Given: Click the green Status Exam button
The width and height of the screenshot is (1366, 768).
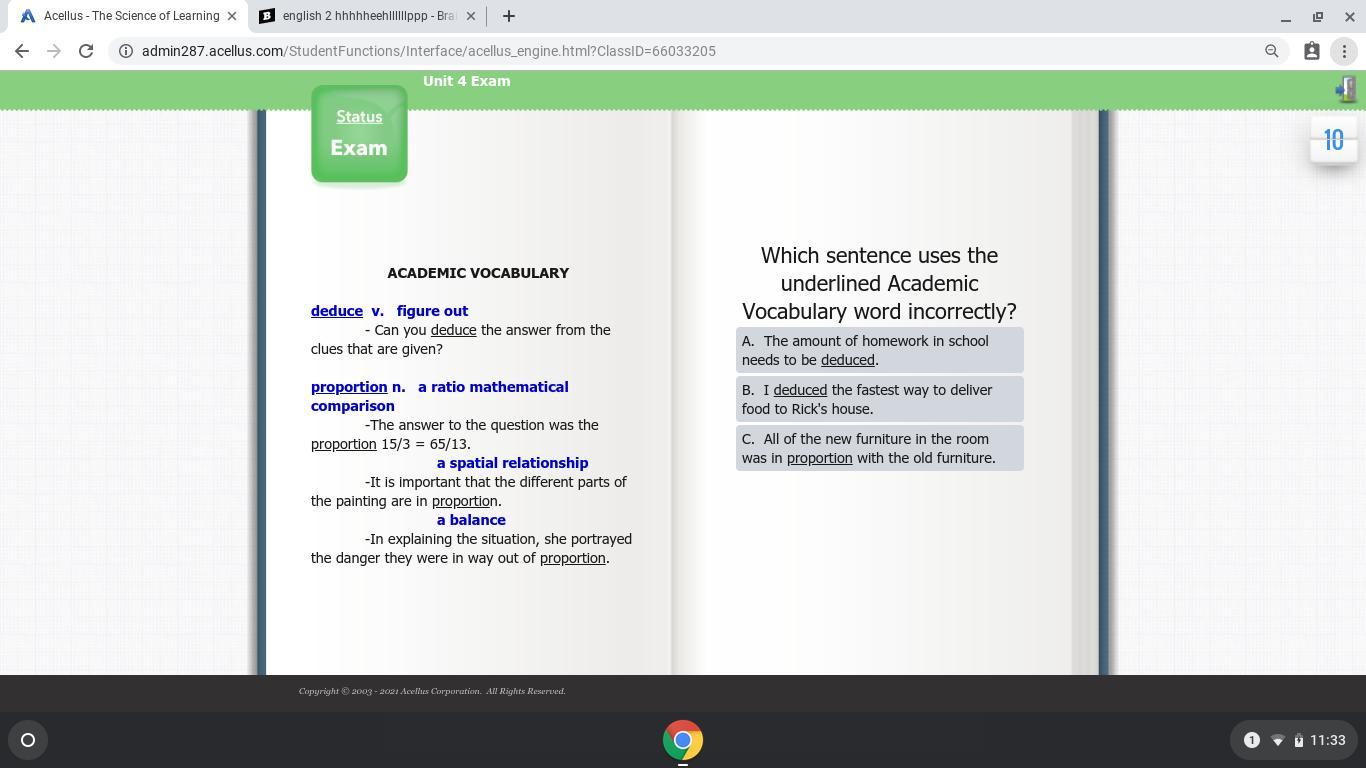Looking at the screenshot, I should (359, 134).
